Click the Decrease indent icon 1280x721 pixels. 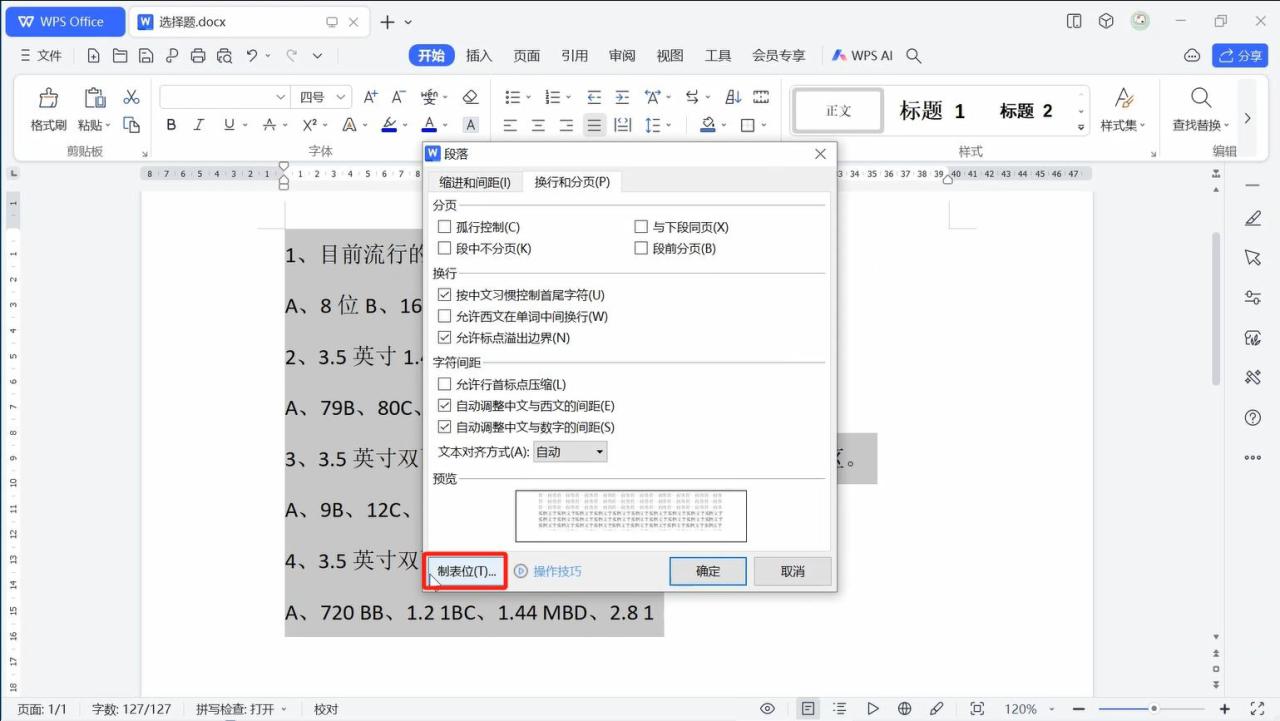594,97
